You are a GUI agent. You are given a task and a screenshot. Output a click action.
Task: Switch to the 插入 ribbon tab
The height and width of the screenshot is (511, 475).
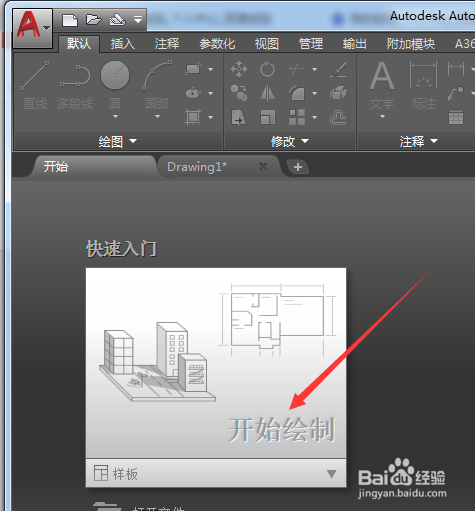point(123,44)
